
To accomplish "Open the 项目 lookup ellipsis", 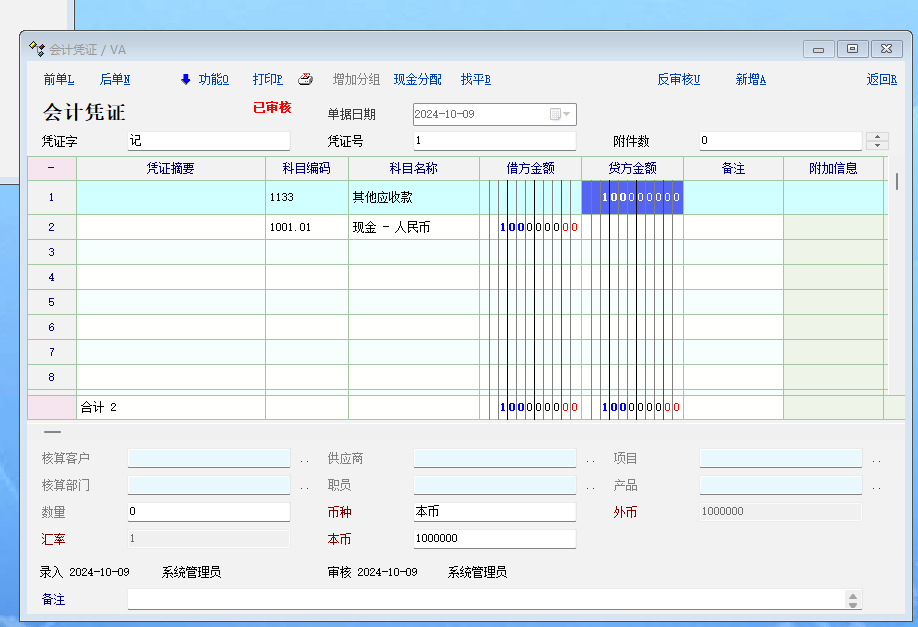I will [876, 460].
